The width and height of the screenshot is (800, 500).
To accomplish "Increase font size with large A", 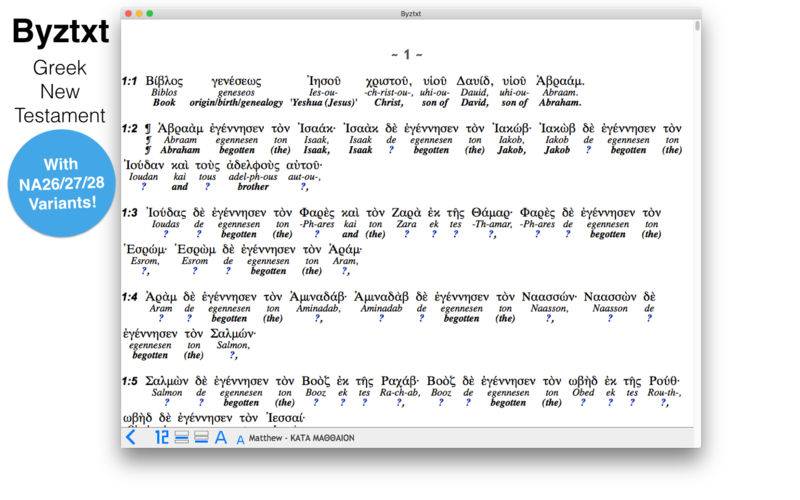I will tap(220, 437).
